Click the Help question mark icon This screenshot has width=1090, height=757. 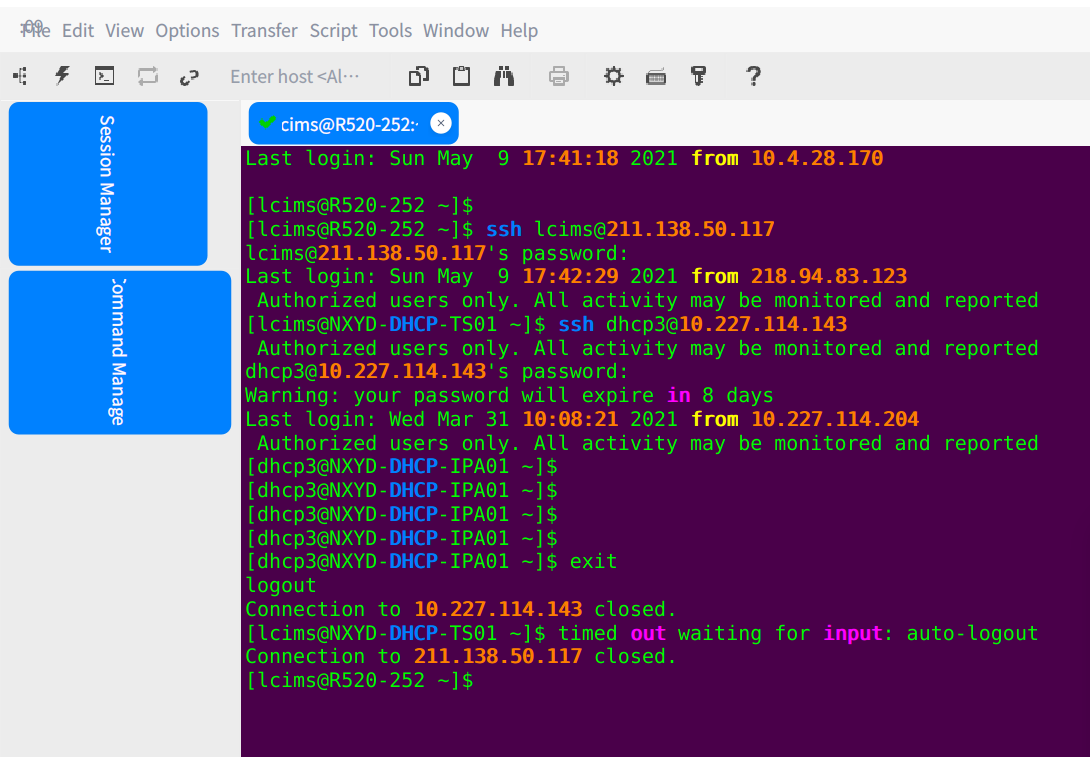click(x=754, y=76)
